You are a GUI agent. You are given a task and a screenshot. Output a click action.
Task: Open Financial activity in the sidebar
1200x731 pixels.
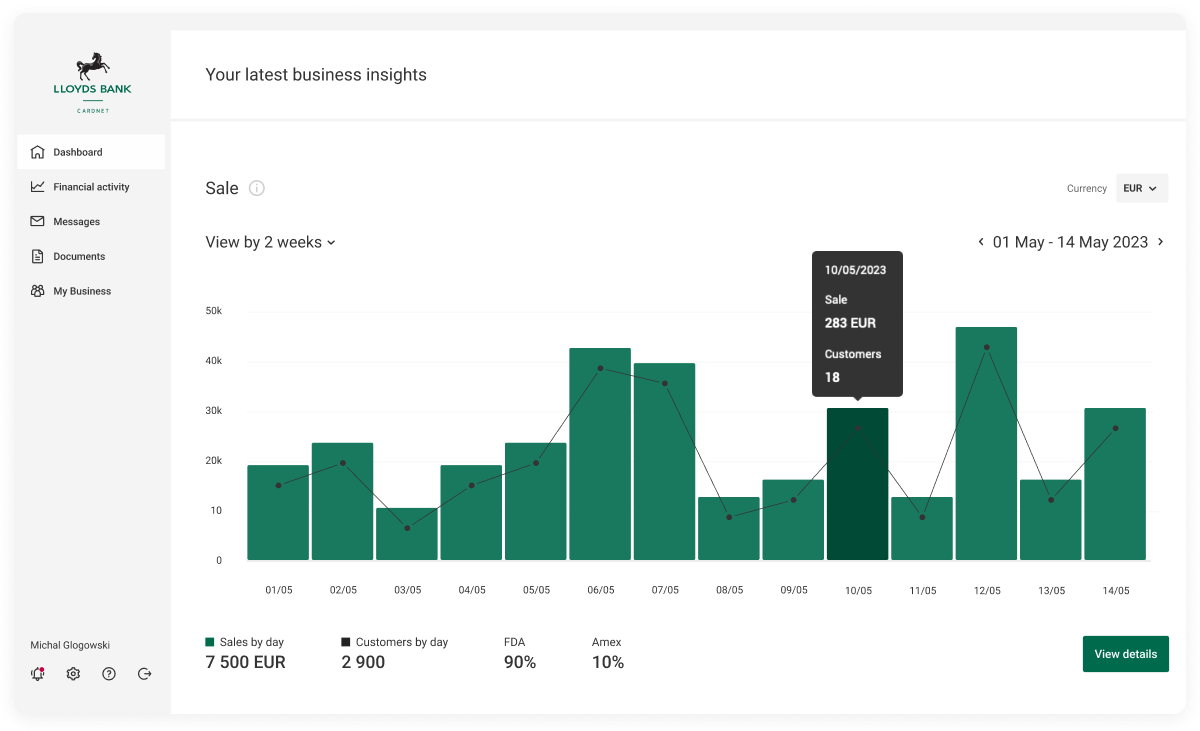pyautogui.click(x=91, y=187)
